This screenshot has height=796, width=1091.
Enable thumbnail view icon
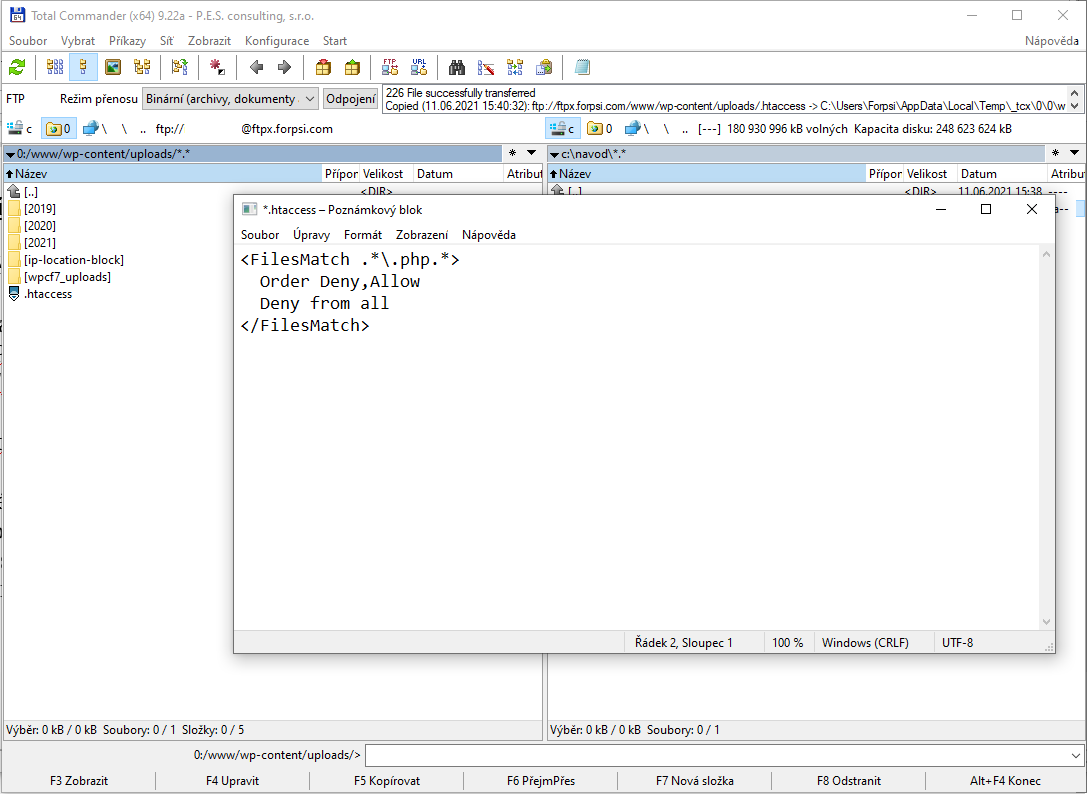113,67
